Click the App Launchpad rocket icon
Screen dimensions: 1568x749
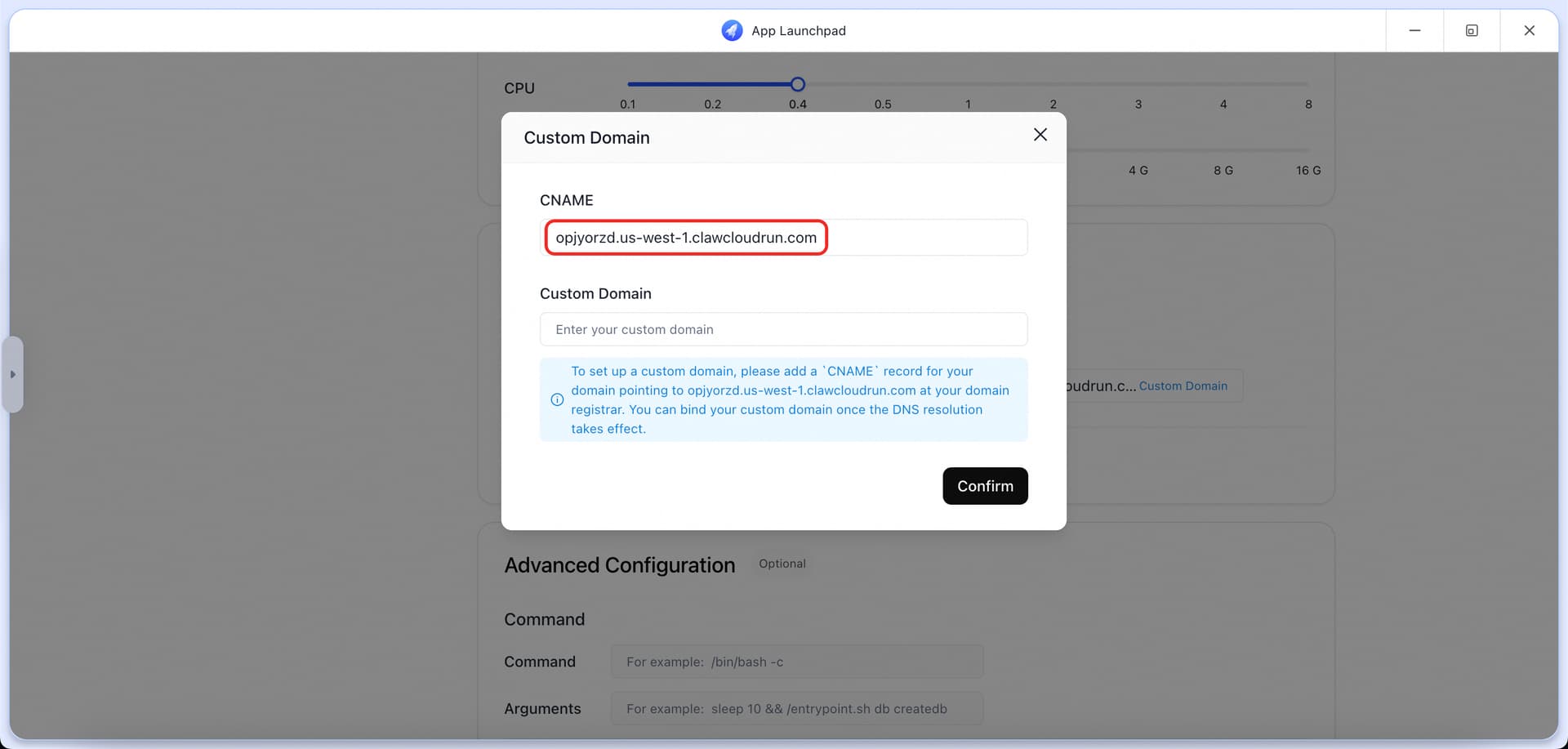tap(732, 30)
